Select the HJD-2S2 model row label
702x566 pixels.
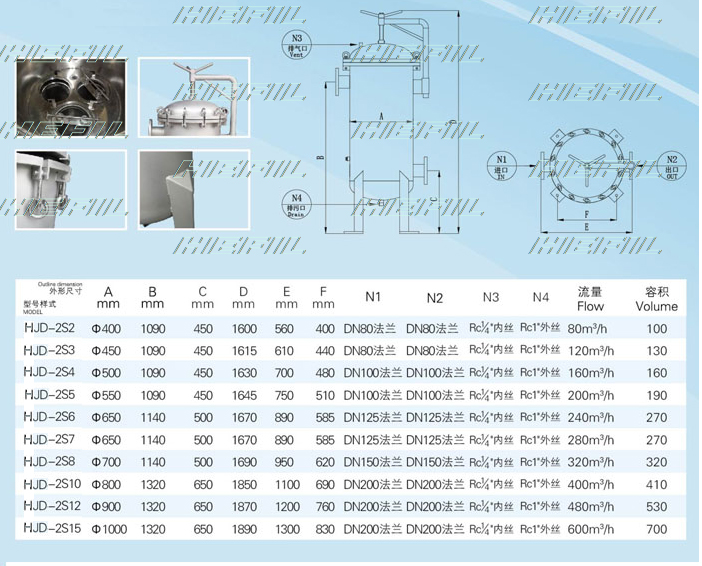(48, 327)
